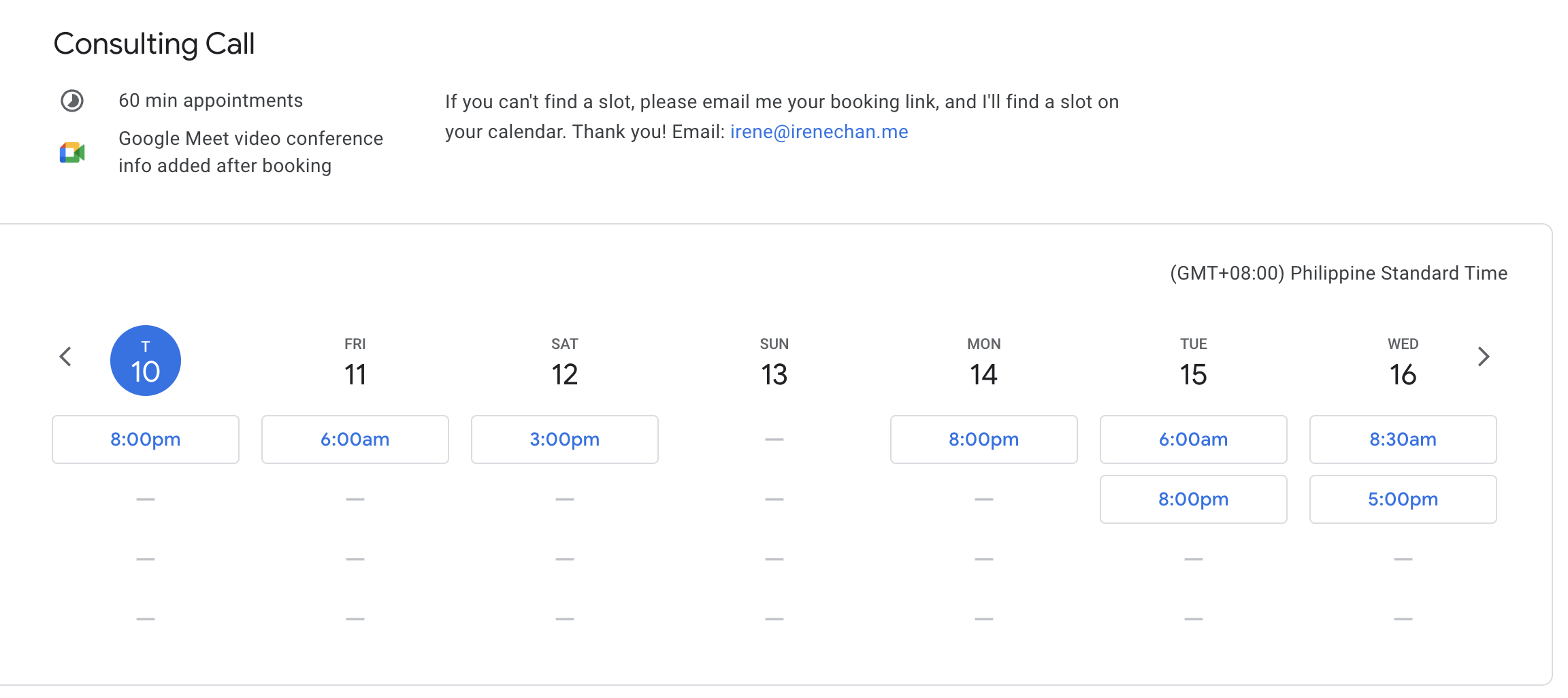Book the 6:00am slot on Friday 11

[355, 439]
